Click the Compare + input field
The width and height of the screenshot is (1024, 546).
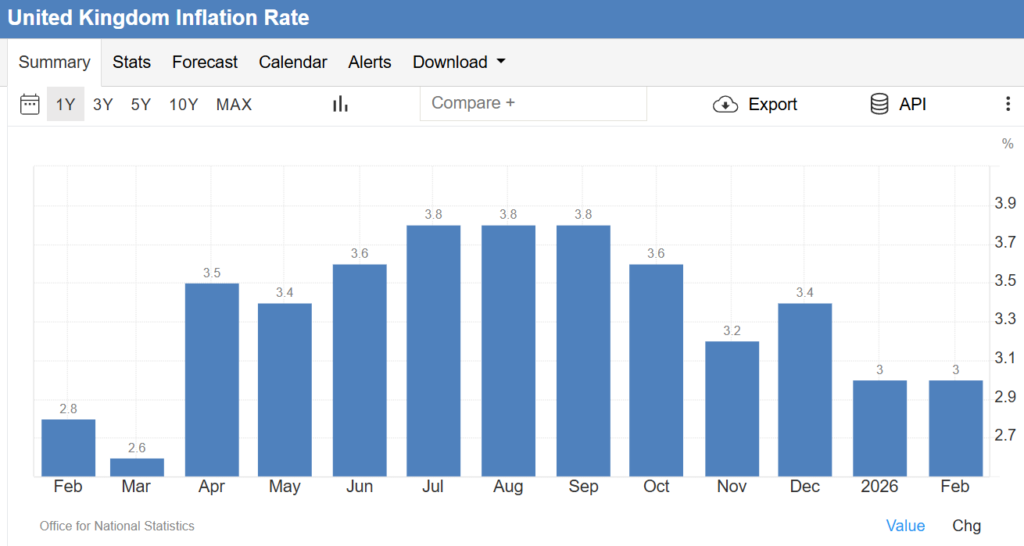(533, 103)
